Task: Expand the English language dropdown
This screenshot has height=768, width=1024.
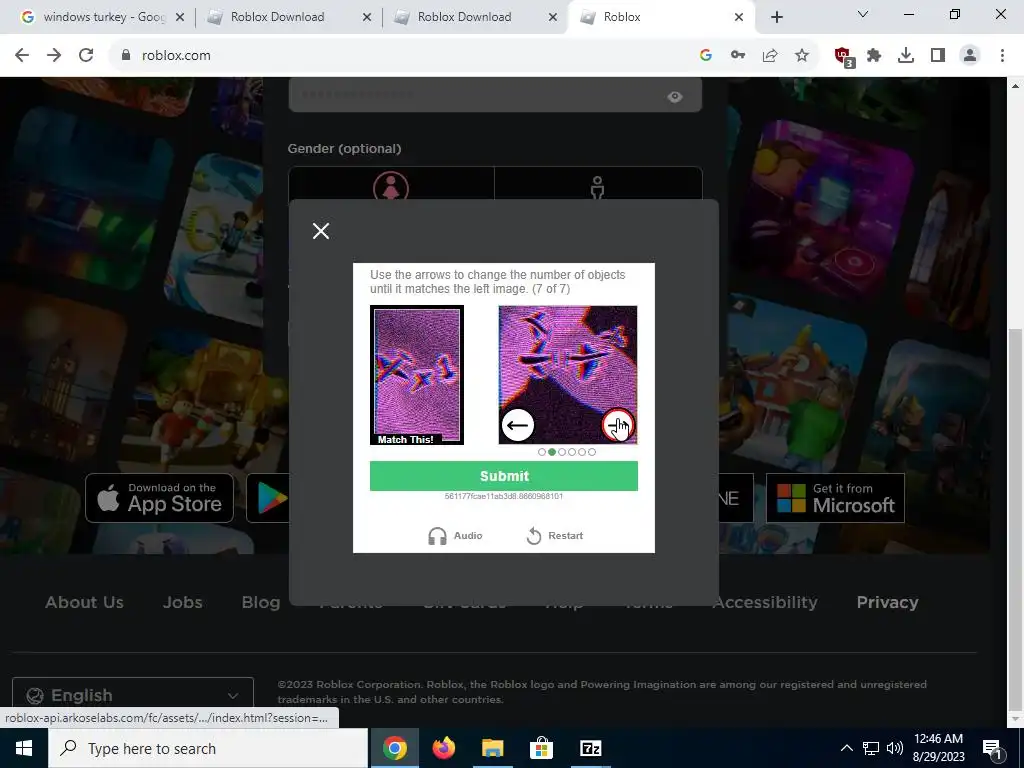Action: point(133,696)
